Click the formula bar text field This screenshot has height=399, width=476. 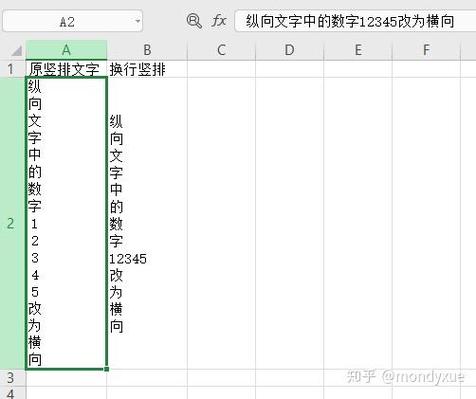coord(355,21)
